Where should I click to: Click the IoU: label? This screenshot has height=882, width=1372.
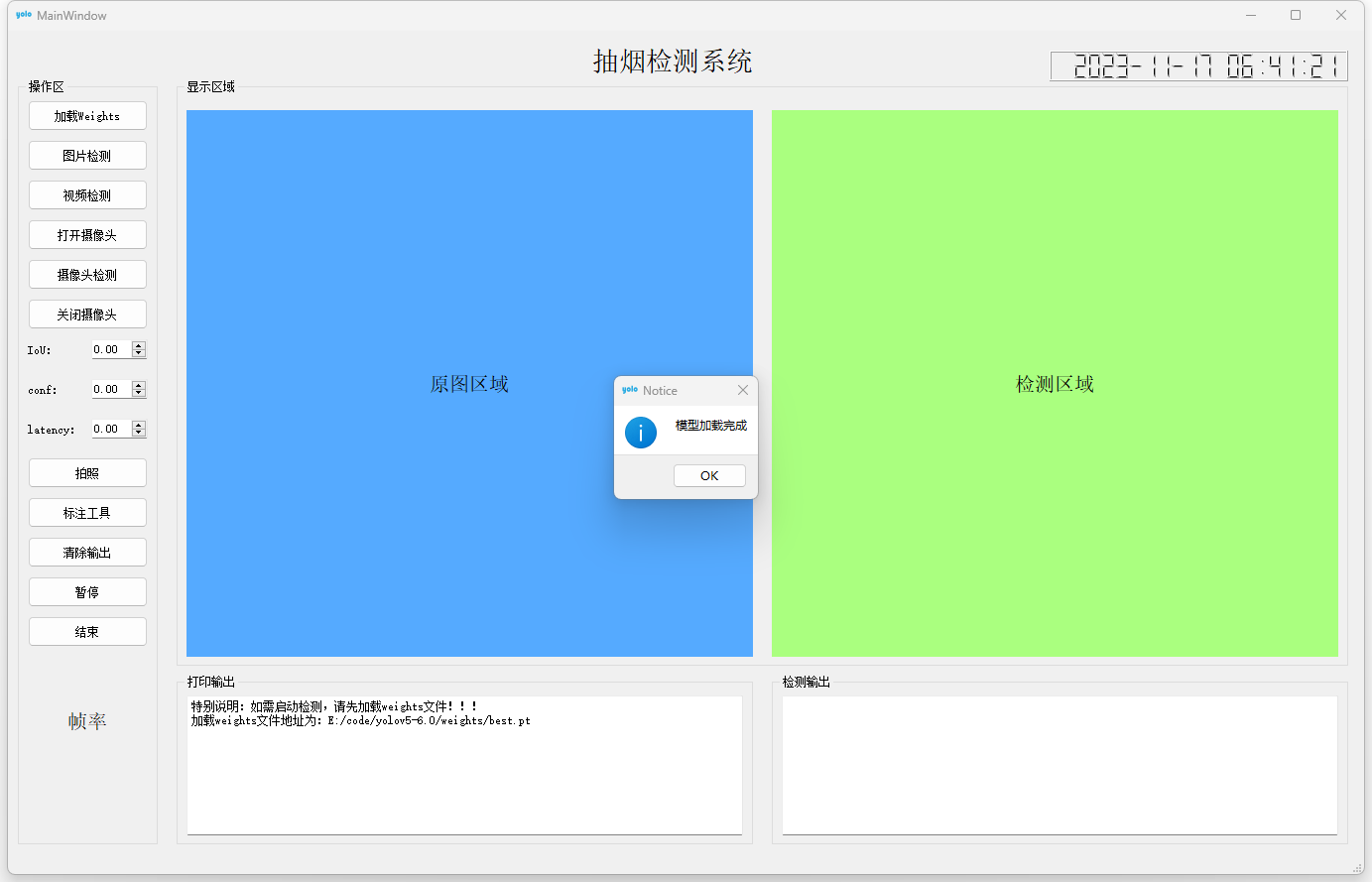click(39, 350)
